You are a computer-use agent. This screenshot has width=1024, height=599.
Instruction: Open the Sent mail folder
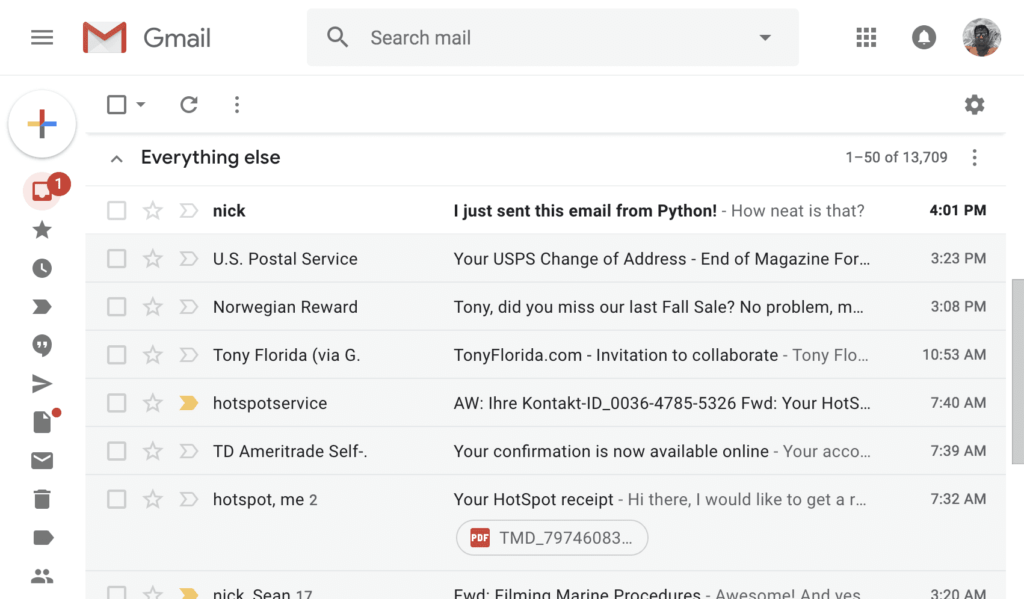coord(42,383)
